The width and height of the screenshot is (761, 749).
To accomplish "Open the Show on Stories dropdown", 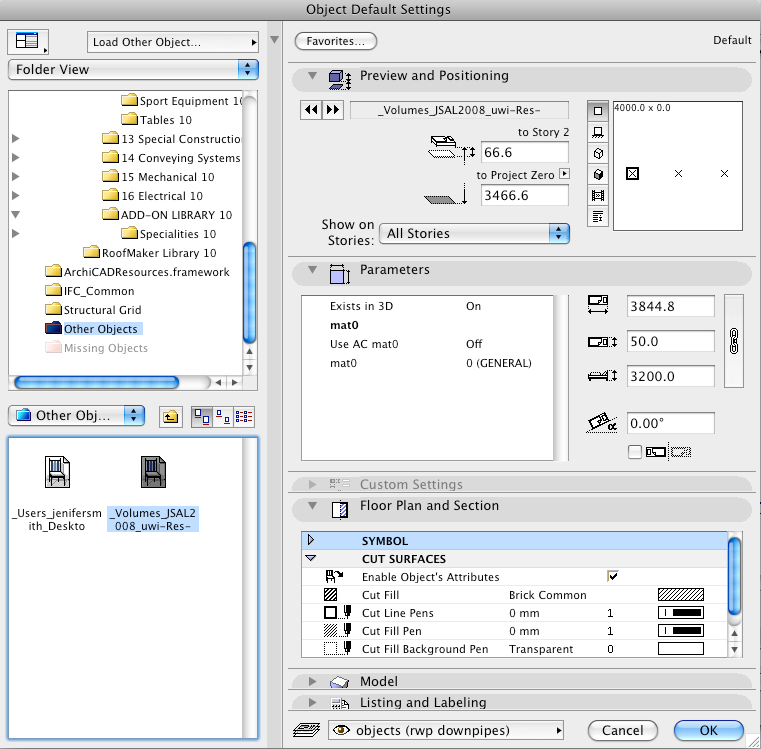I will (475, 233).
